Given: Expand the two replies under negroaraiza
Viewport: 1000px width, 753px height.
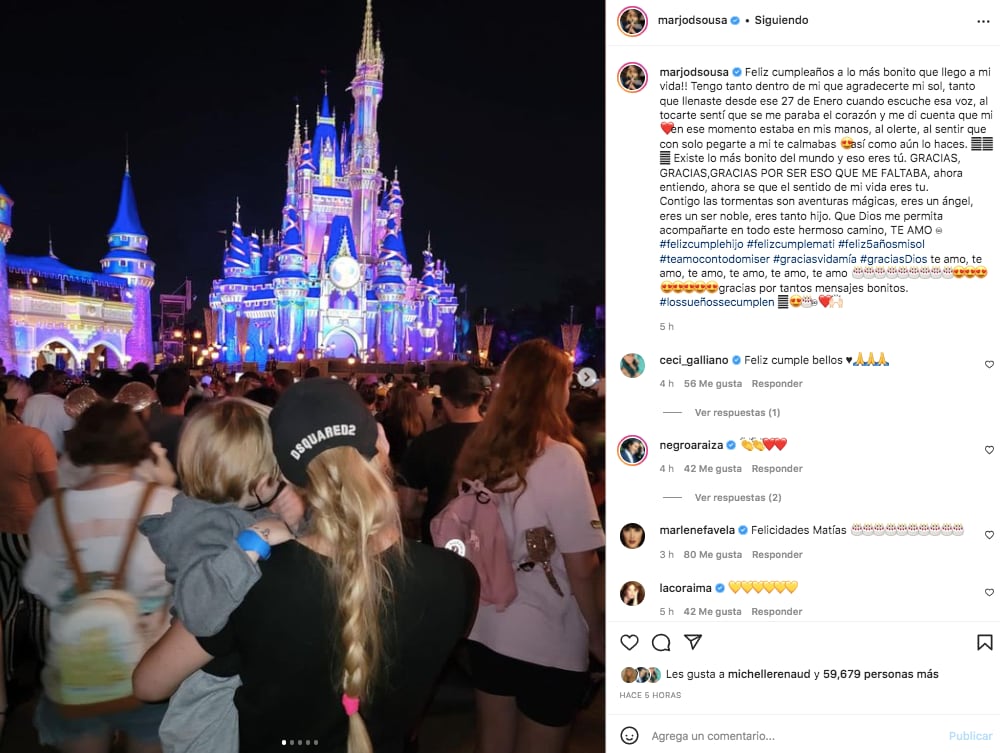Looking at the screenshot, I should tap(737, 497).
